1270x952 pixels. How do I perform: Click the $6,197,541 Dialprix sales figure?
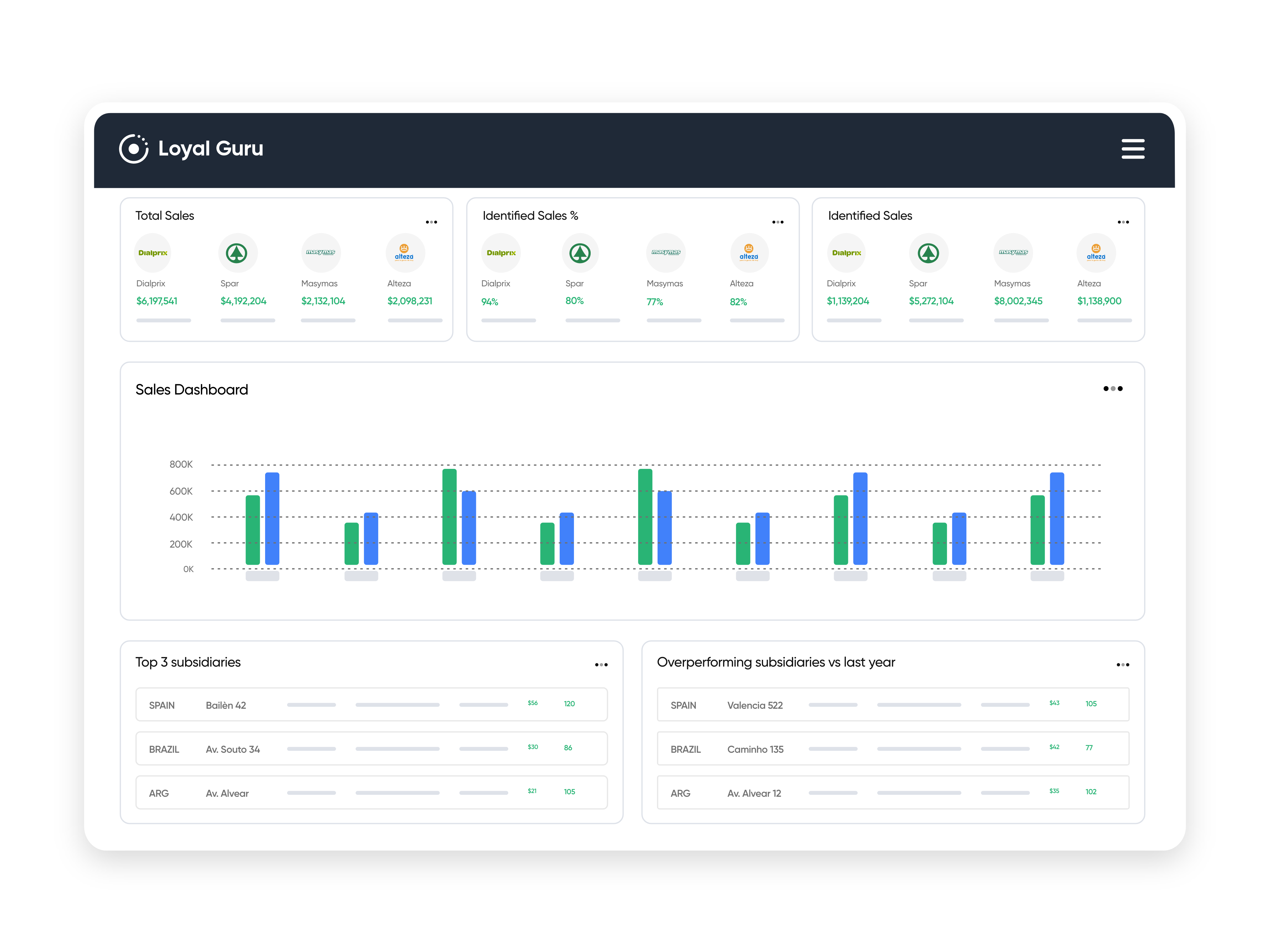tap(156, 301)
